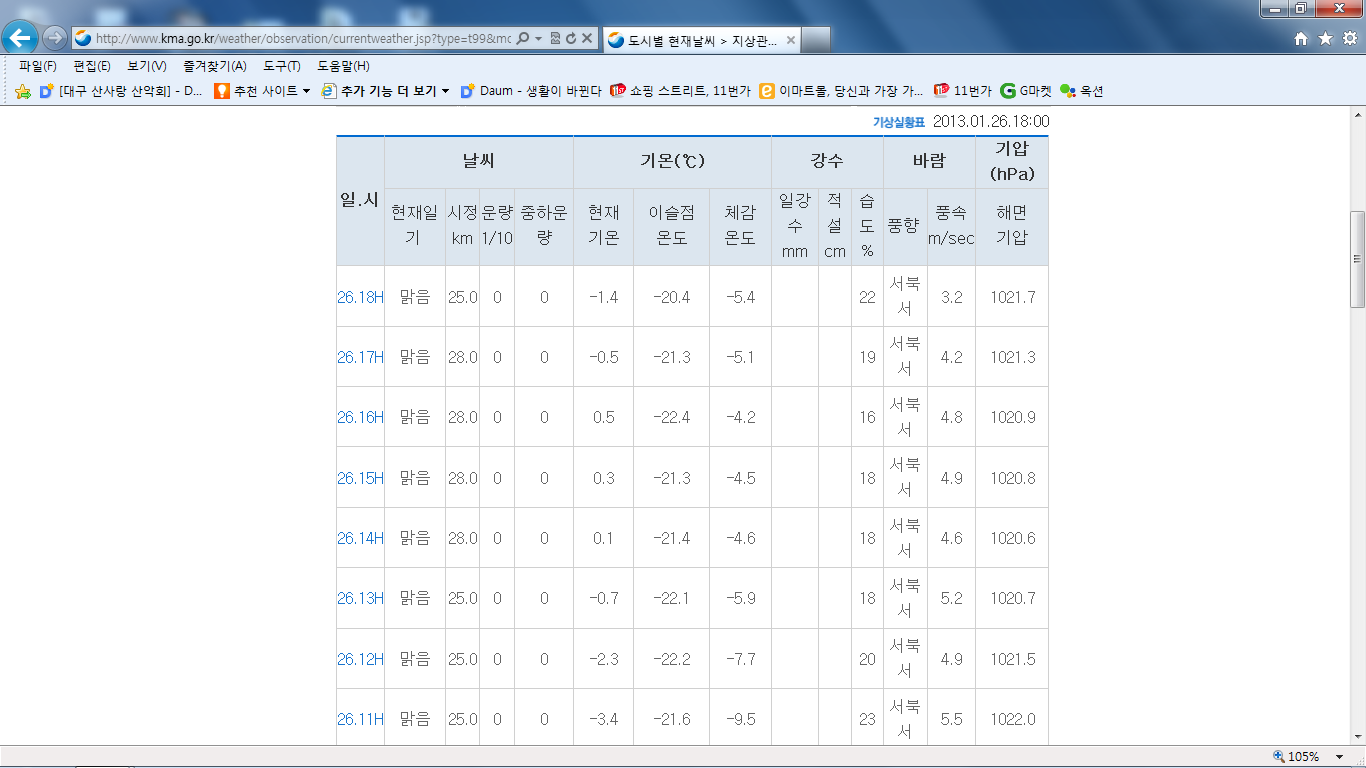Click the 1022.0 pressure cell
Image resolution: width=1366 pixels, height=768 pixels.
pyautogui.click(x=1012, y=719)
